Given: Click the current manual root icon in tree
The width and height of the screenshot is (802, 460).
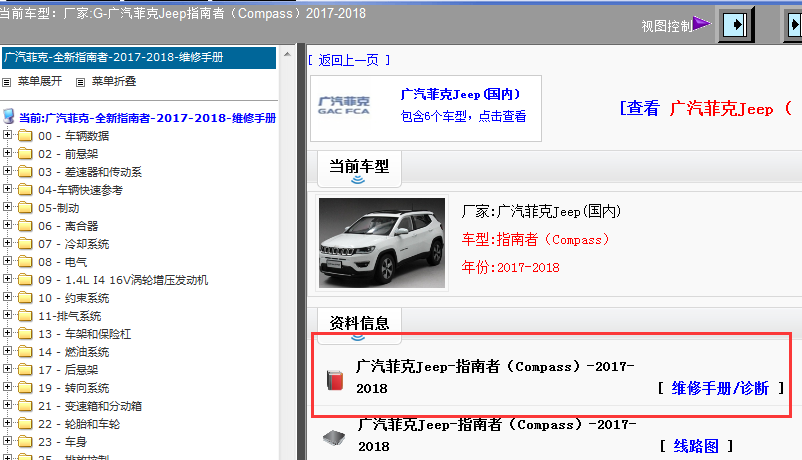Looking at the screenshot, I should coord(8,117).
